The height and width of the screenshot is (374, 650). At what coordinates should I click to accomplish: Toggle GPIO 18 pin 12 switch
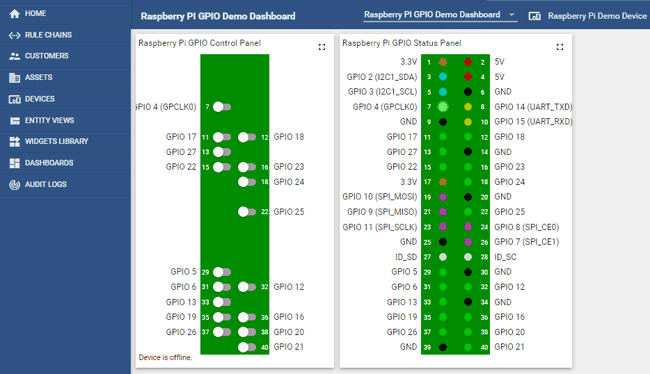point(247,137)
